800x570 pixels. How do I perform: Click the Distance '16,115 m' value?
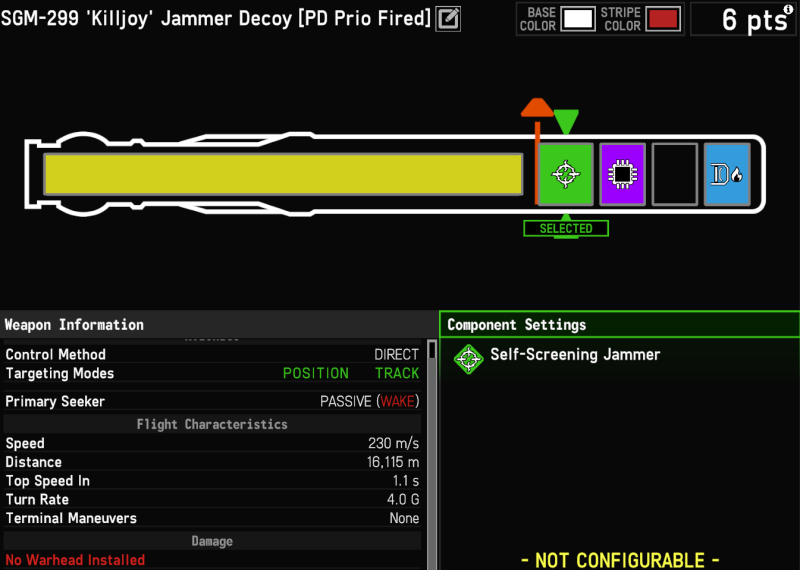(x=393, y=462)
